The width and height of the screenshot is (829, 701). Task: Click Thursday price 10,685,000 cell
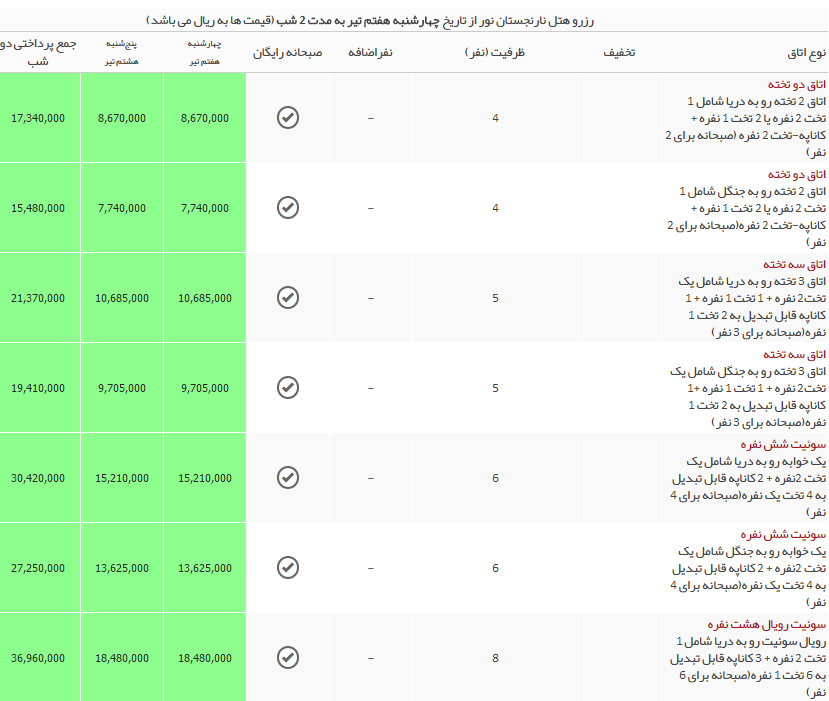pos(122,297)
